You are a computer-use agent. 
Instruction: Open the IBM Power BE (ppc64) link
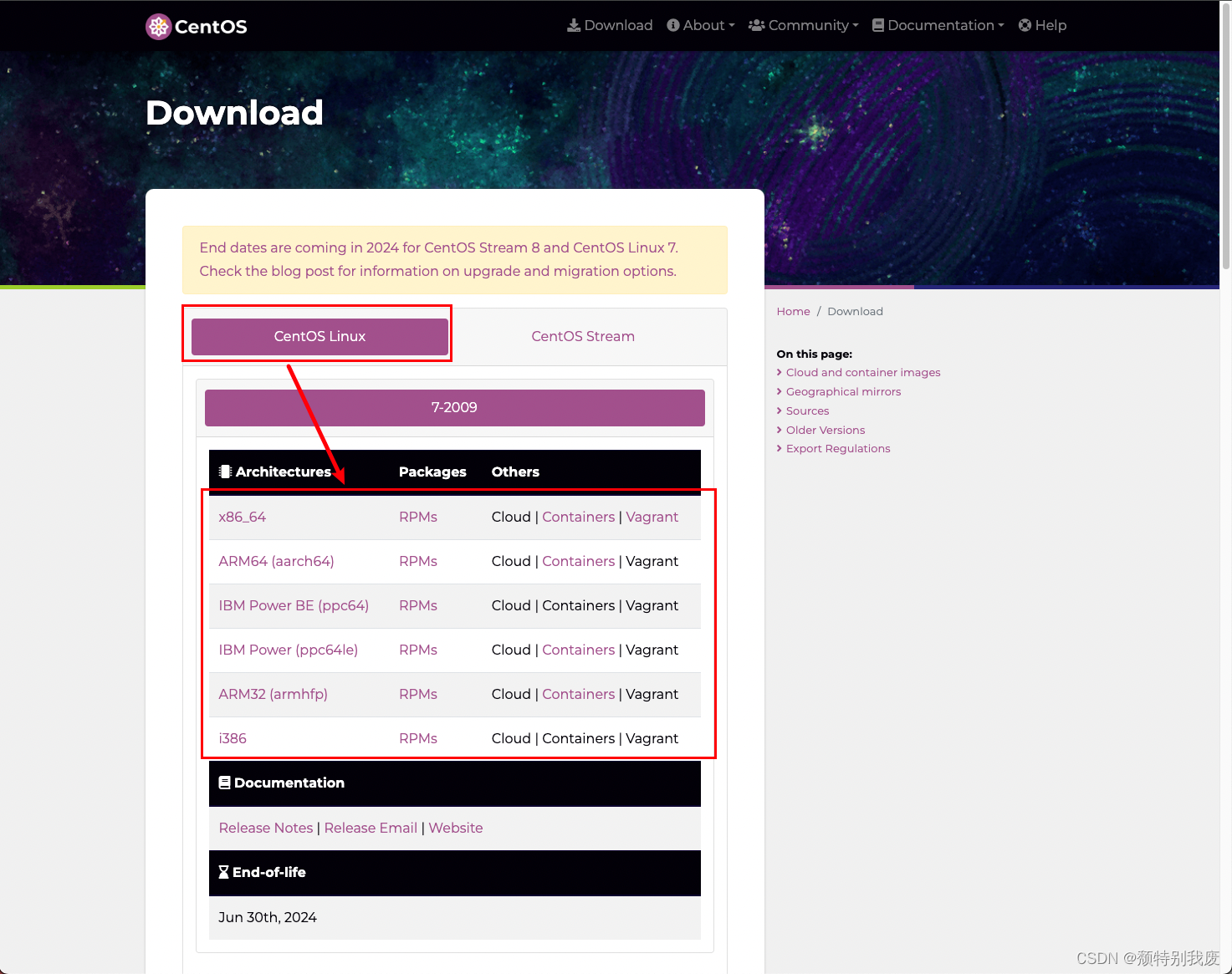click(294, 605)
